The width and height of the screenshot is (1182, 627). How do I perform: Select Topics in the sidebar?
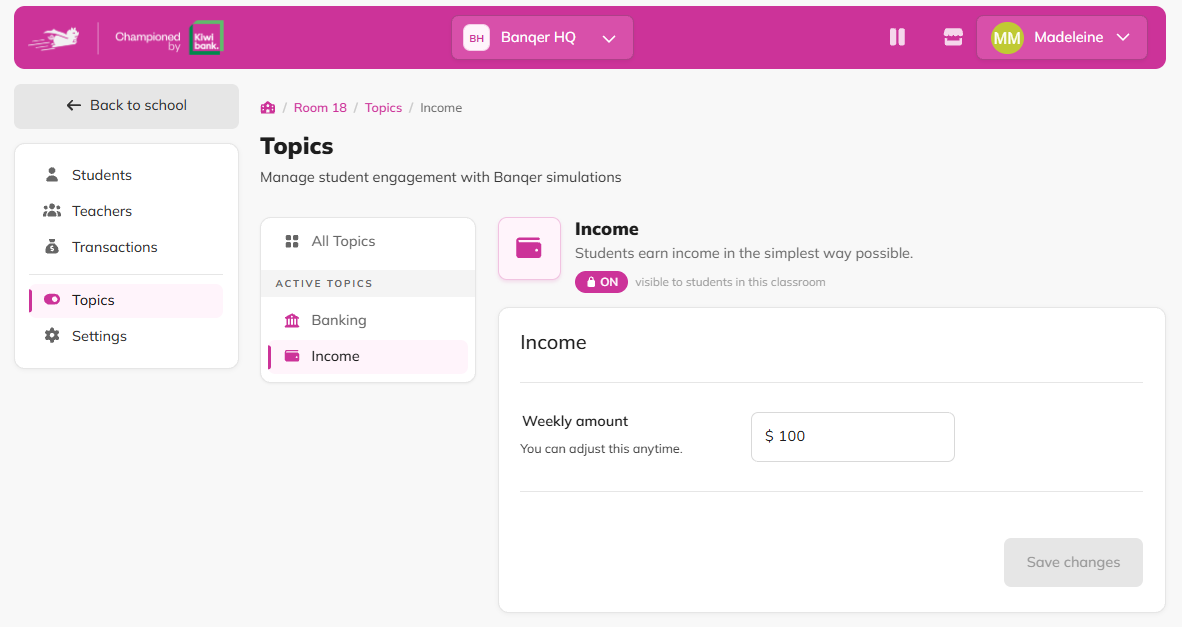tap(126, 300)
